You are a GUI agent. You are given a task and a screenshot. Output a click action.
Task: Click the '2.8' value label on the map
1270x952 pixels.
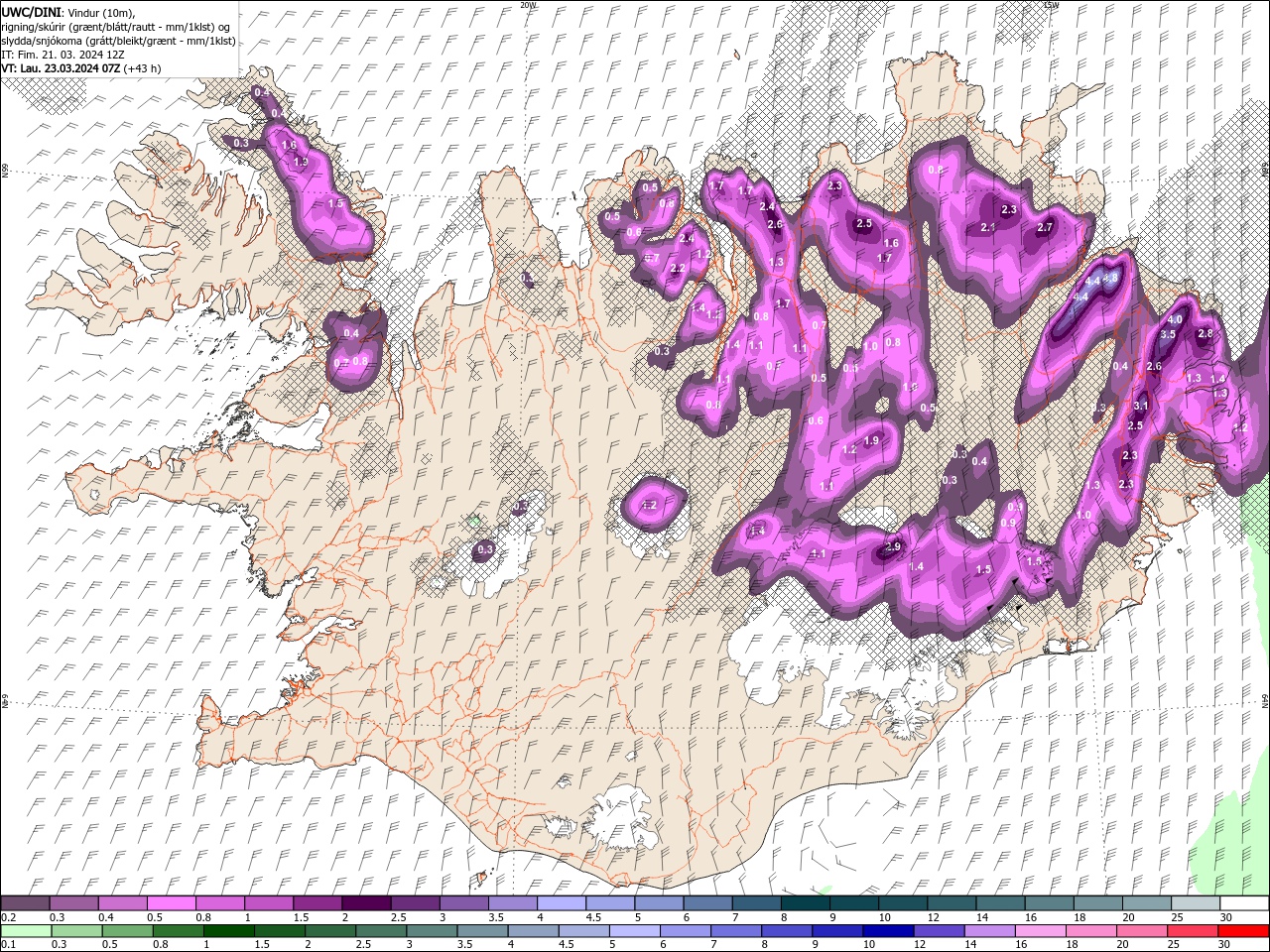1206,333
